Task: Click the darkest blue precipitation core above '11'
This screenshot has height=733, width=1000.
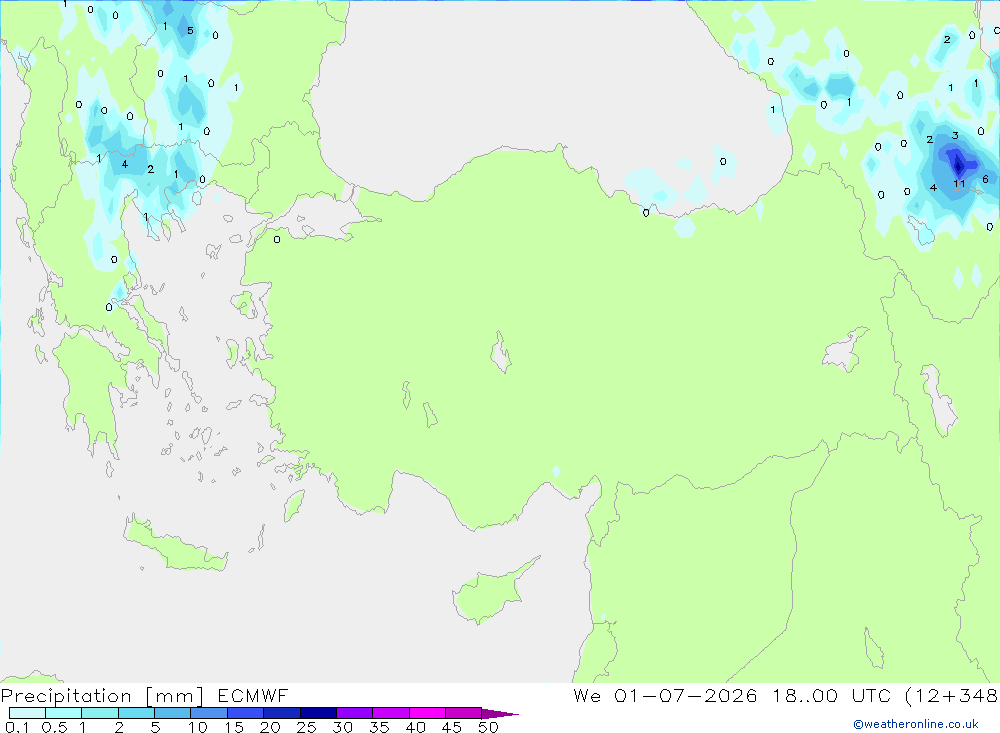Action: tap(958, 165)
